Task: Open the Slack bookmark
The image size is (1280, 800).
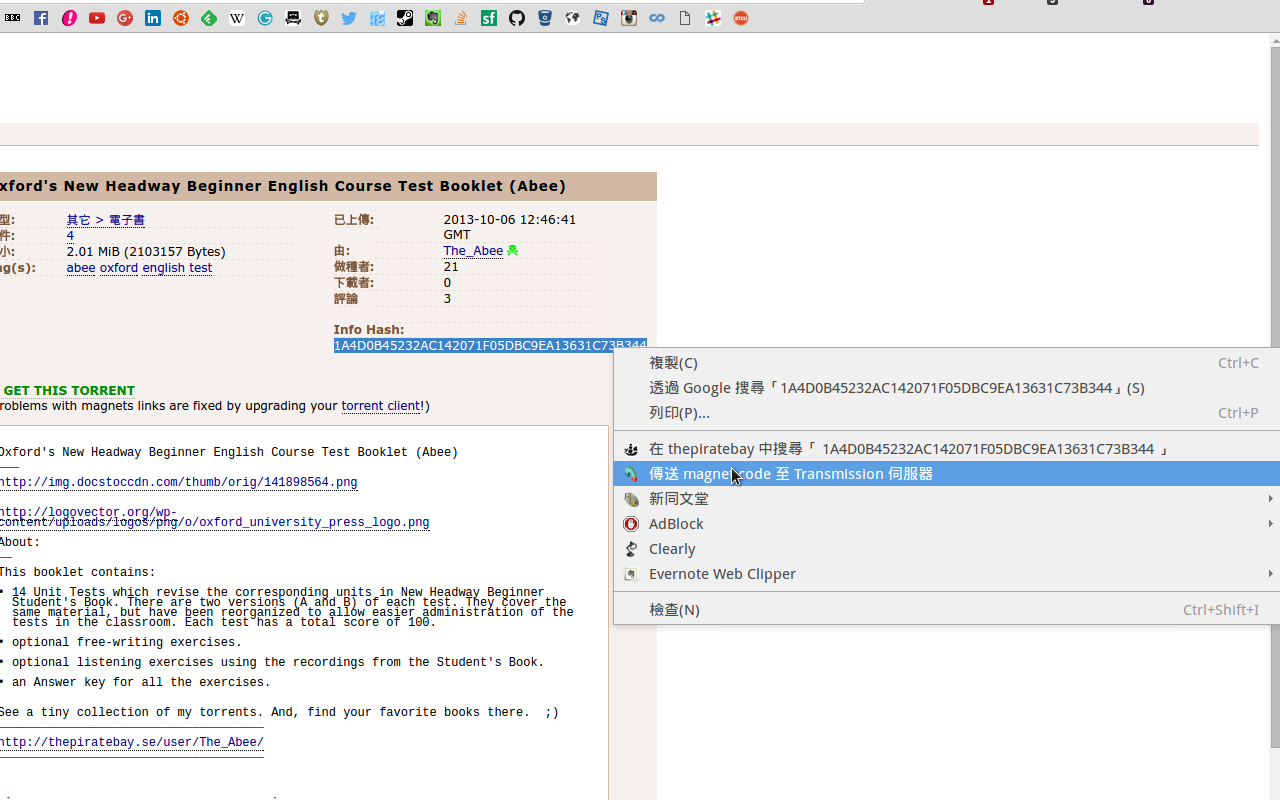Action: coord(713,18)
